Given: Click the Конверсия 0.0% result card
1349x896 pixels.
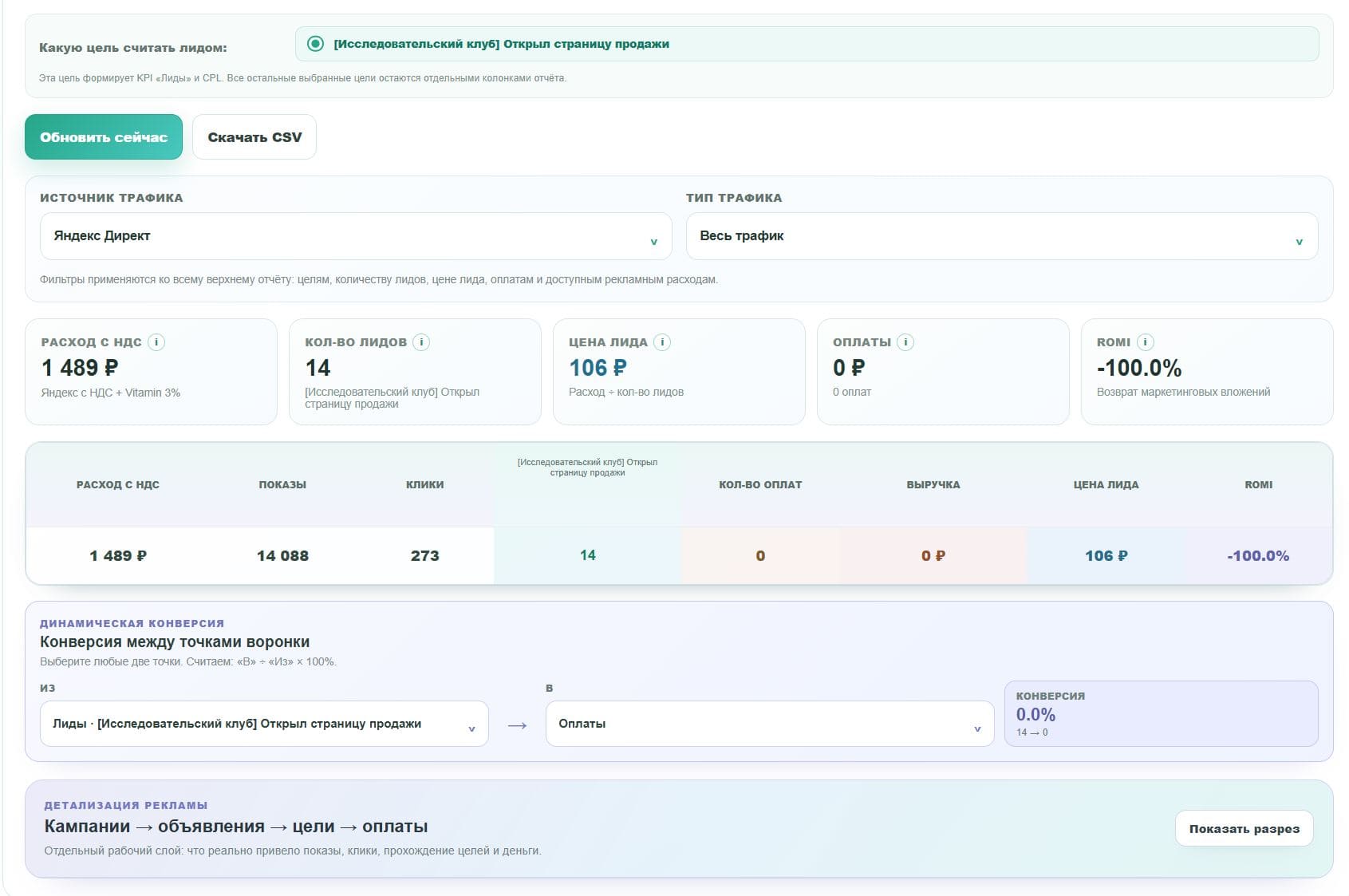Looking at the screenshot, I should [x=1162, y=714].
